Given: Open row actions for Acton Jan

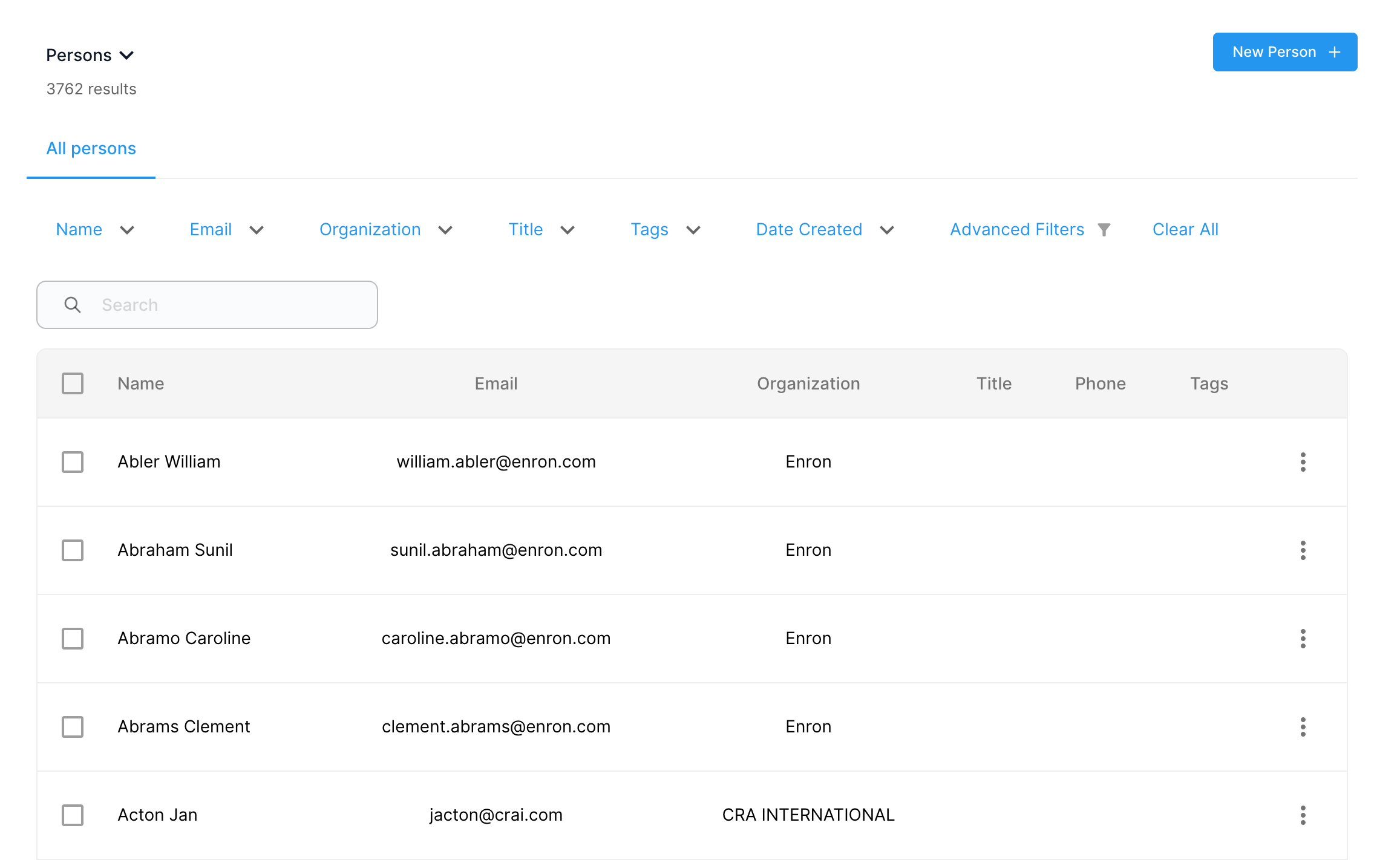Looking at the screenshot, I should pyautogui.click(x=1303, y=815).
